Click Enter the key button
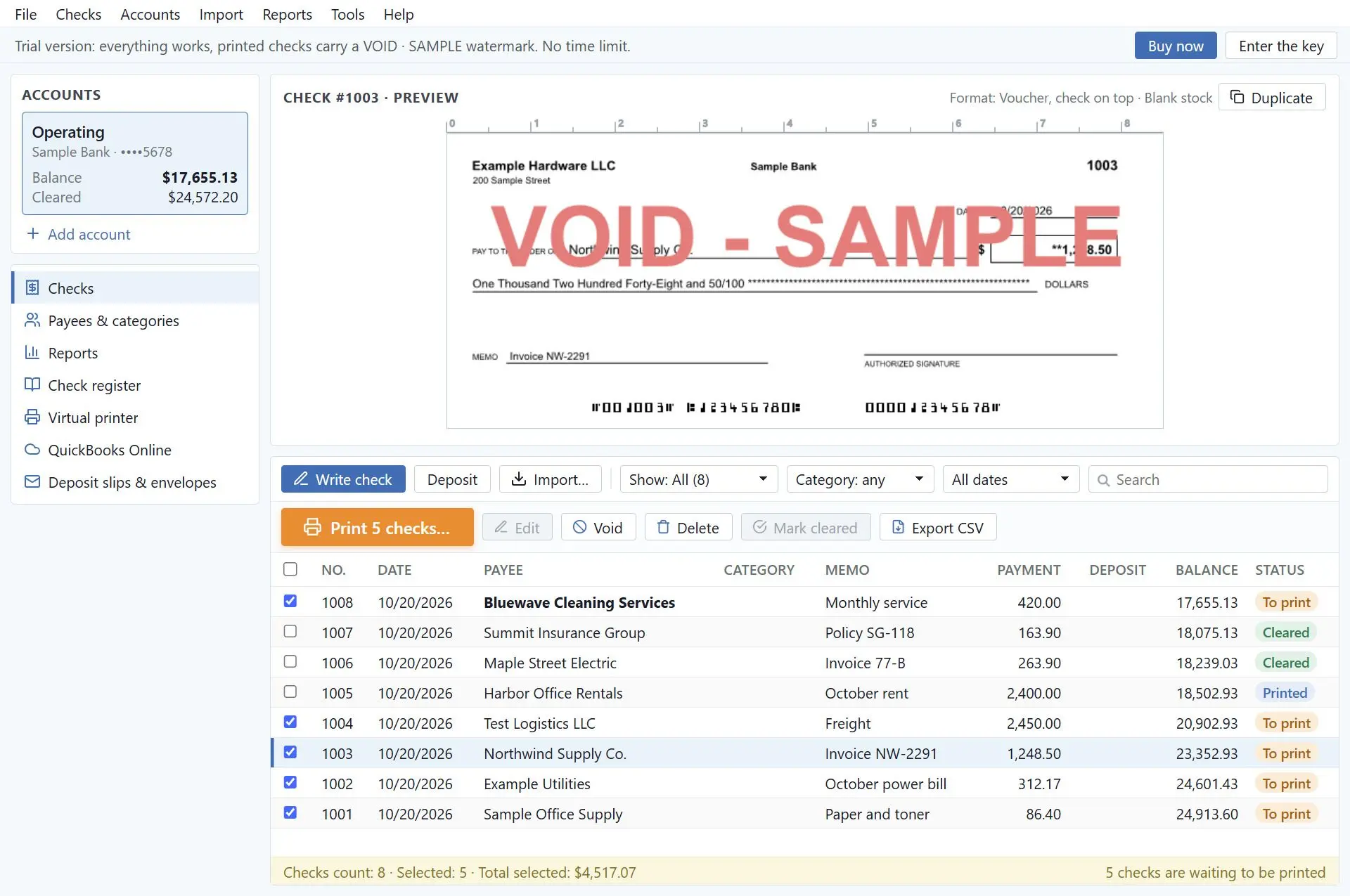This screenshot has height=896, width=1350. (x=1281, y=46)
